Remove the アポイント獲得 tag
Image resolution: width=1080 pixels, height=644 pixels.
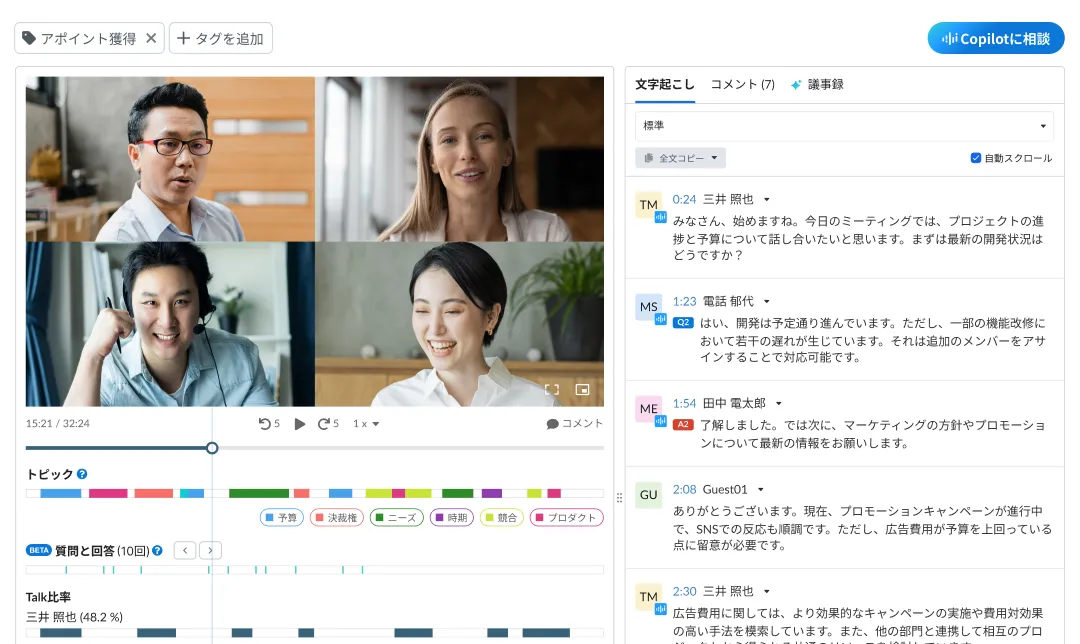click(x=151, y=39)
